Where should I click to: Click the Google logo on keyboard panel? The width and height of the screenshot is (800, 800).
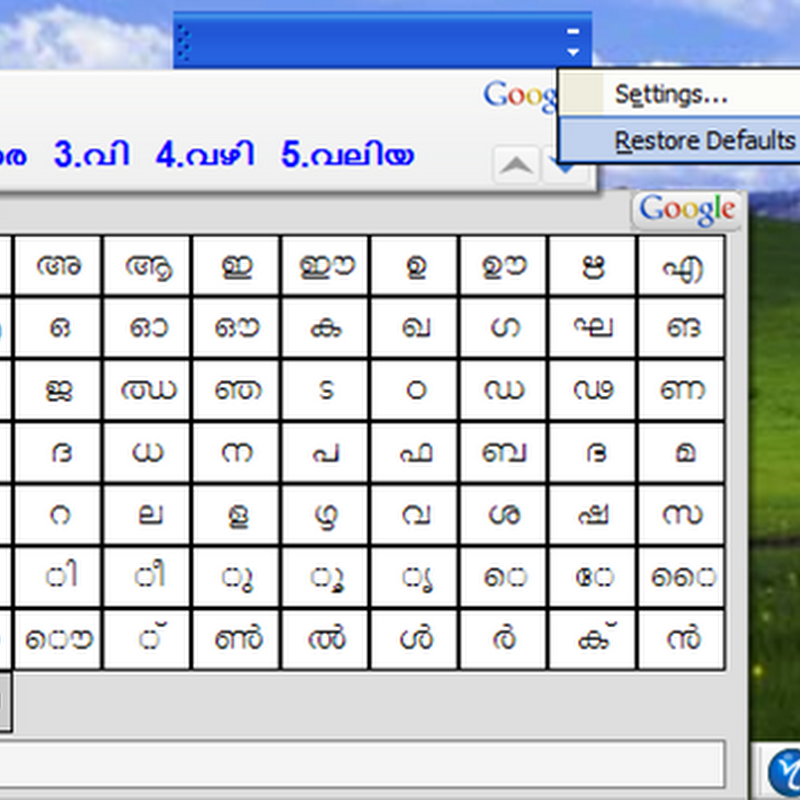[x=687, y=210]
